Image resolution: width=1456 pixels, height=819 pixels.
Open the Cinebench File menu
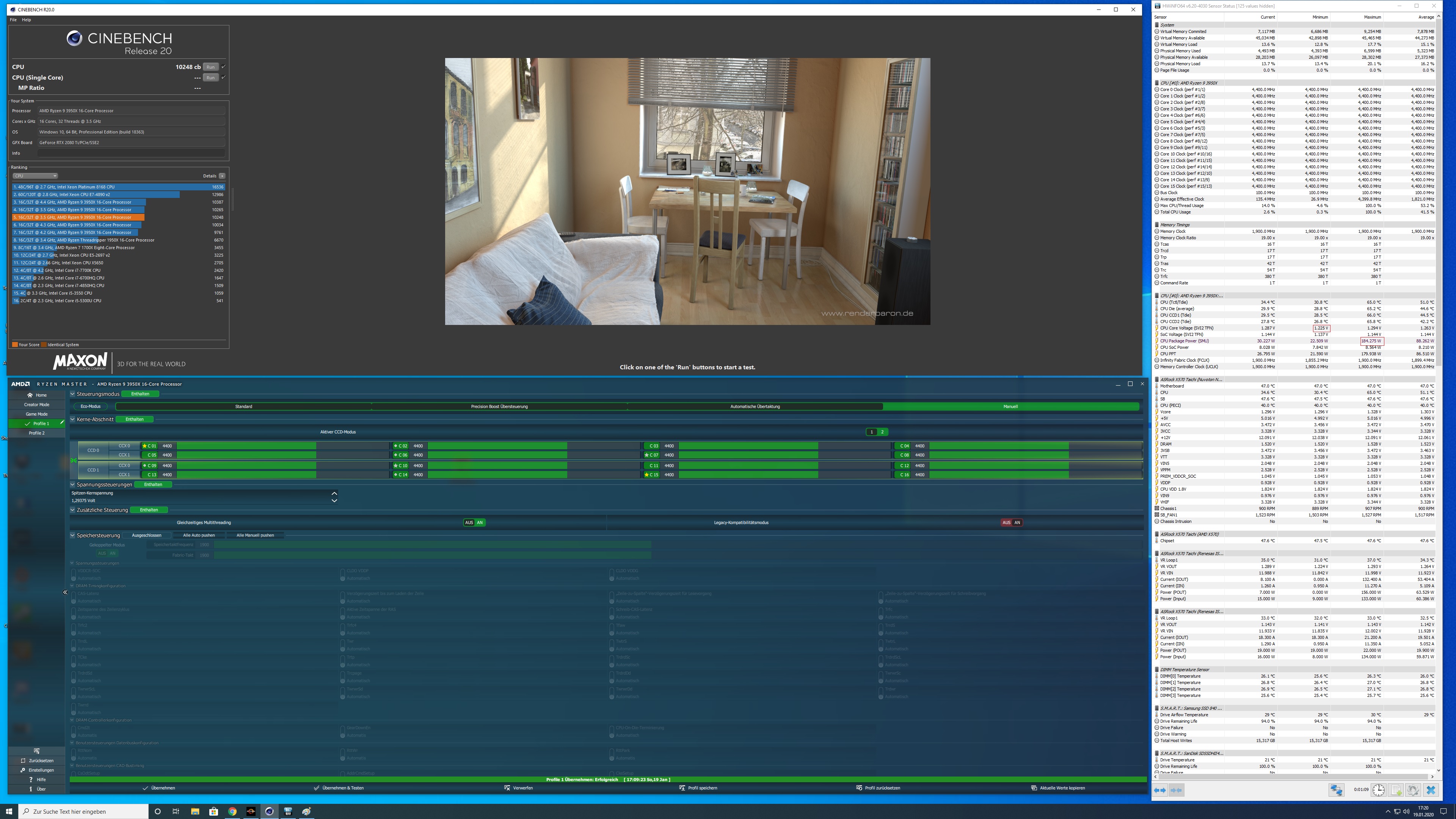[x=13, y=20]
